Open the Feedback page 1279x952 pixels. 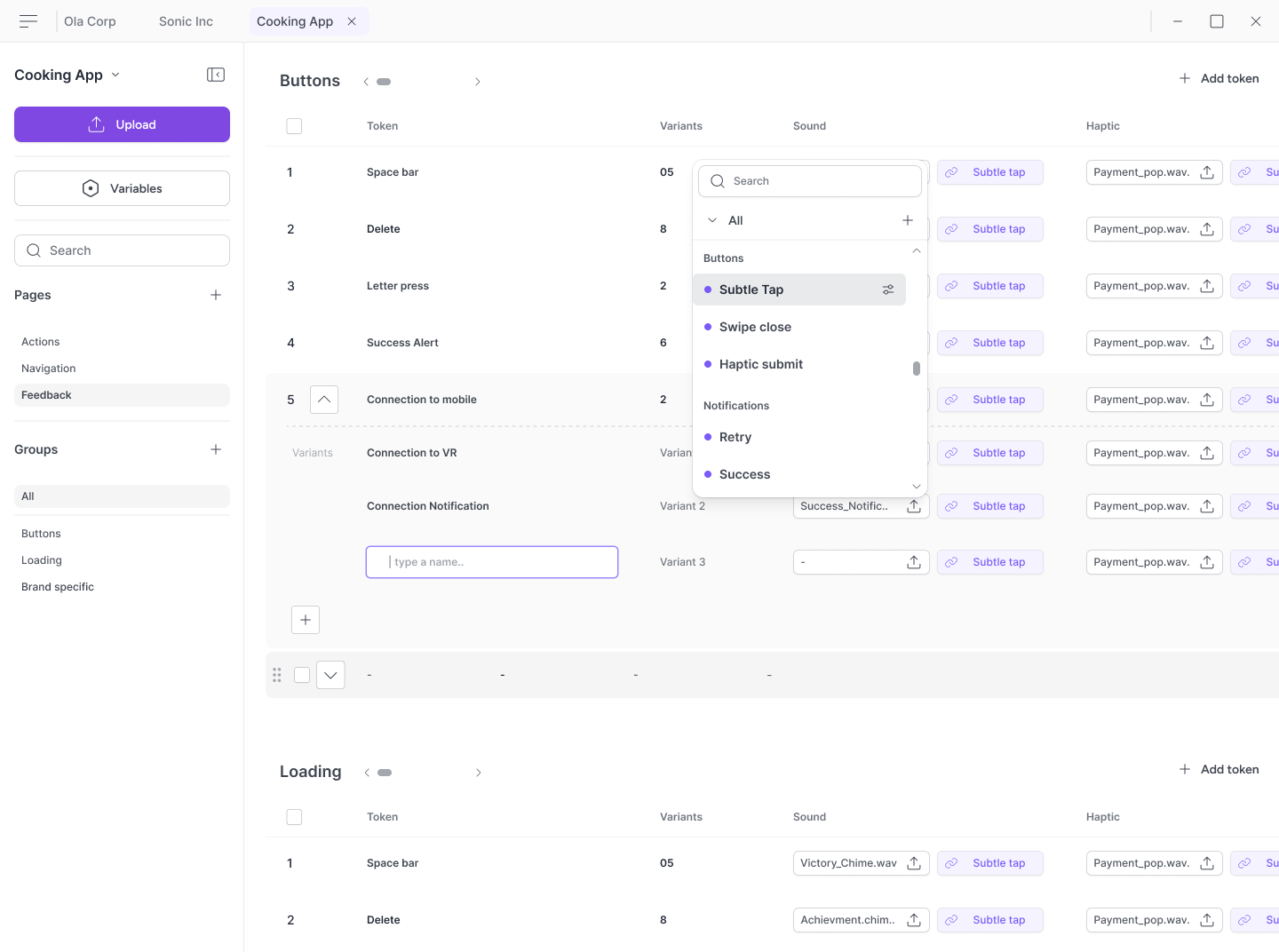pos(122,395)
